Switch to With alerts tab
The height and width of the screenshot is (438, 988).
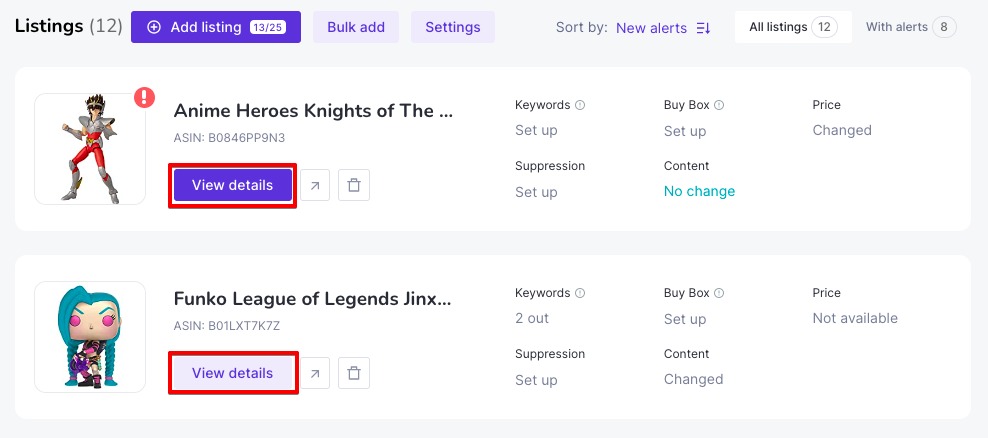point(910,27)
